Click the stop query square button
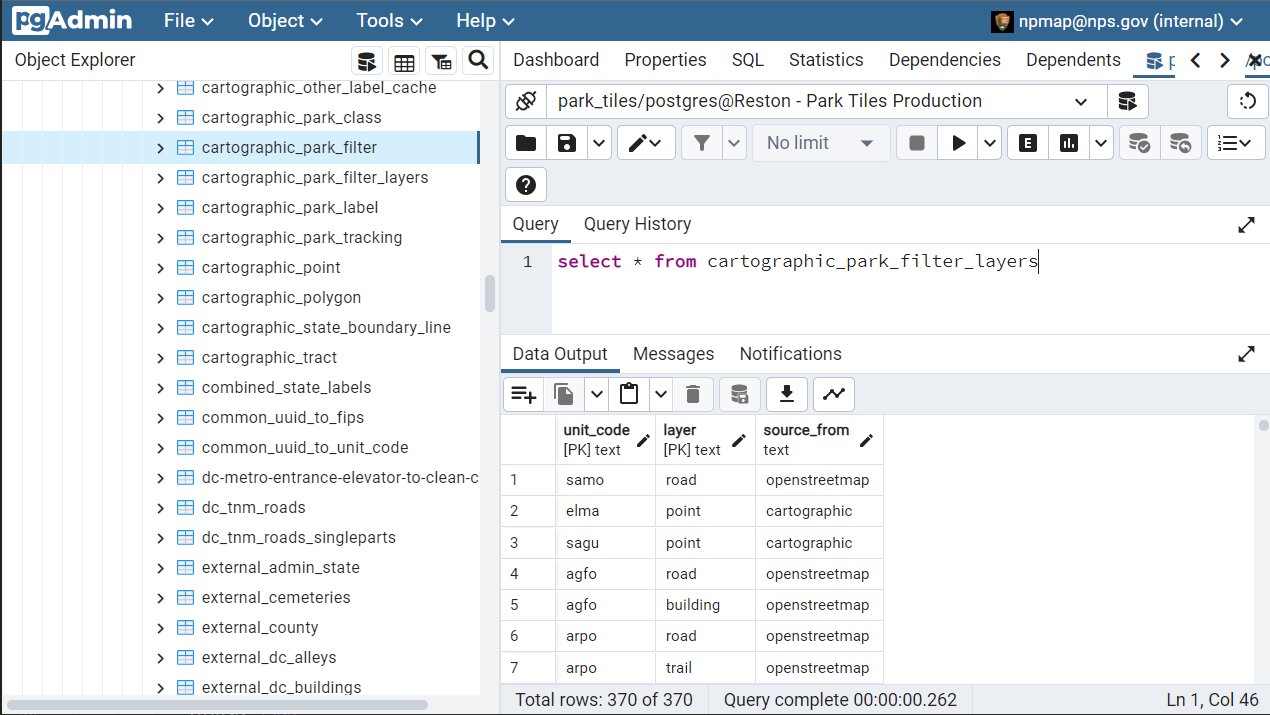This screenshot has width=1270, height=715. point(917,143)
